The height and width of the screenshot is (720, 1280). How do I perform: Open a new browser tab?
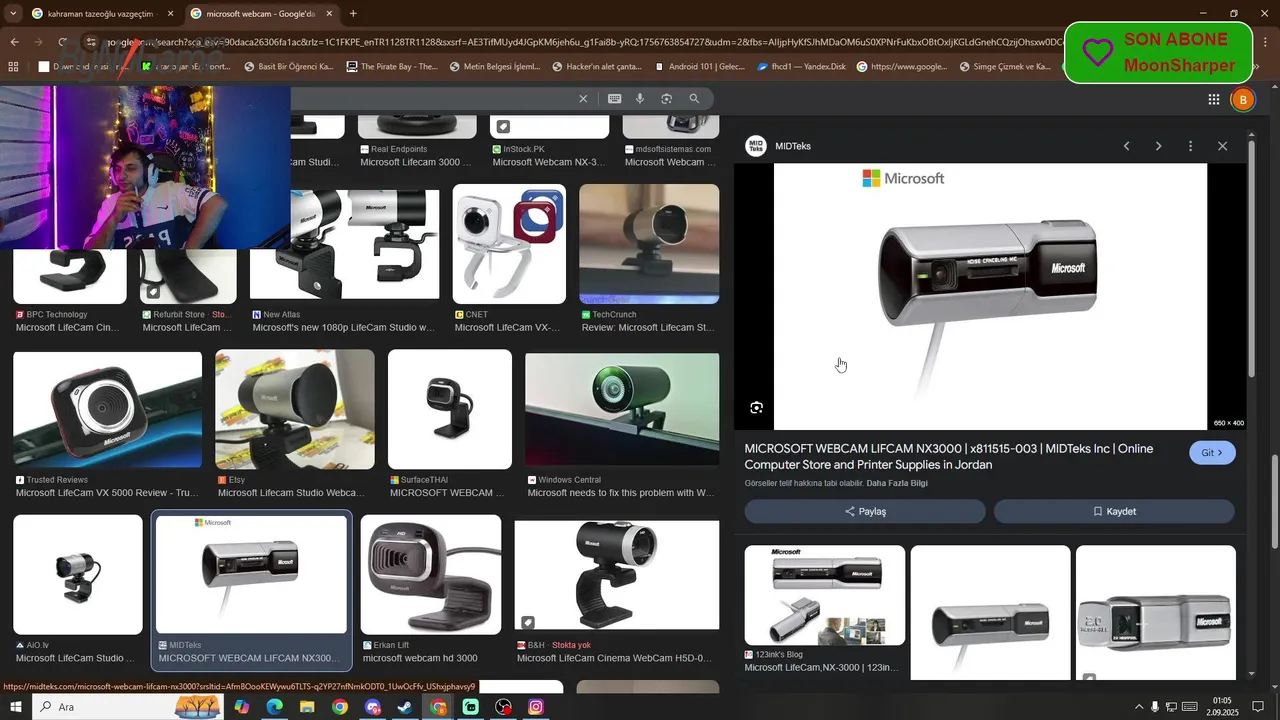[353, 14]
